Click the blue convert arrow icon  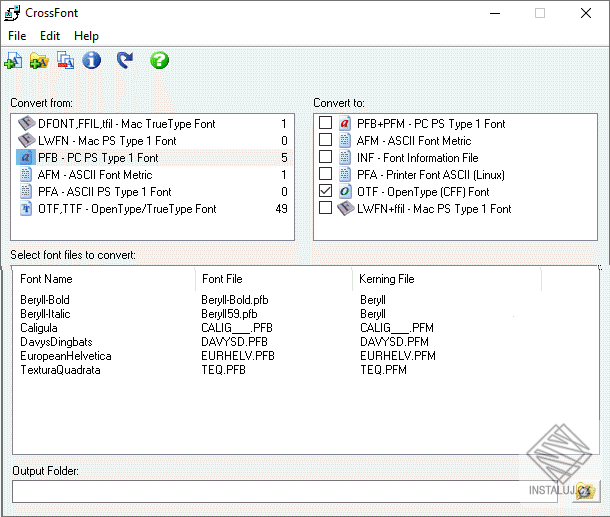click(125, 61)
